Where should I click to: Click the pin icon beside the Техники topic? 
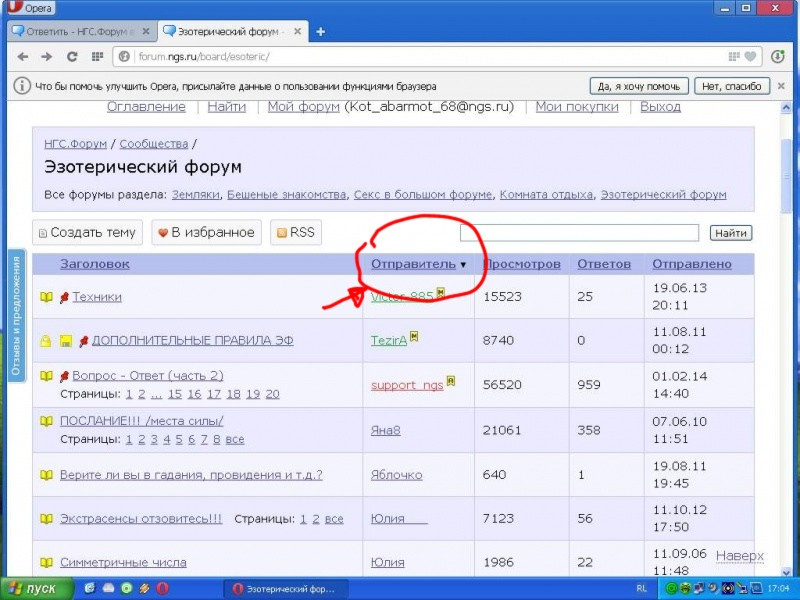click(x=64, y=297)
